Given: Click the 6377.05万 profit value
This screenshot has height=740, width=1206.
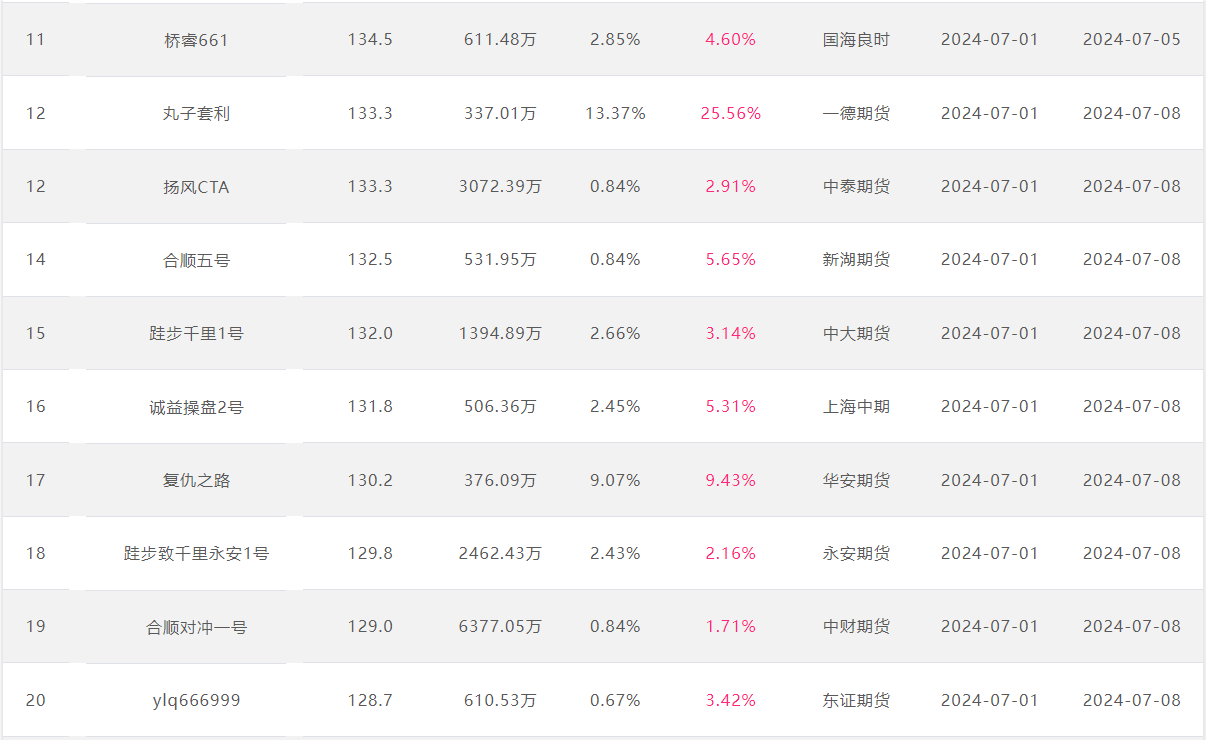Looking at the screenshot, I should click(500, 627).
